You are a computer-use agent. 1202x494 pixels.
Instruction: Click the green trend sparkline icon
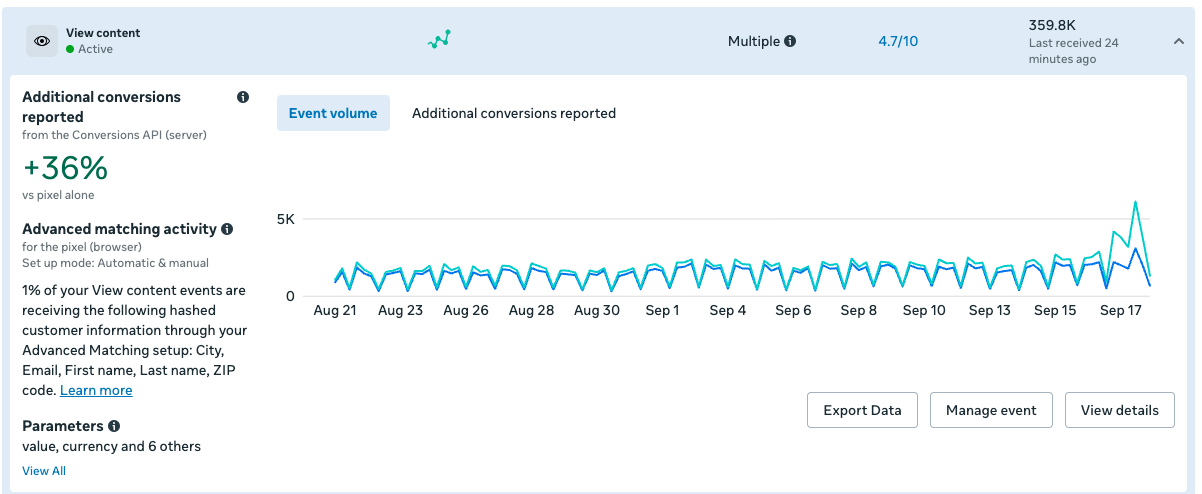[440, 40]
